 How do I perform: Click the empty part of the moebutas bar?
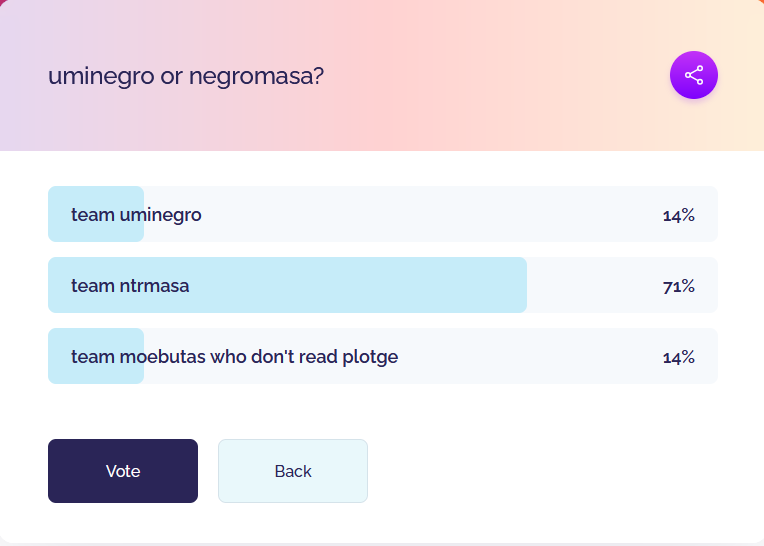[530, 356]
